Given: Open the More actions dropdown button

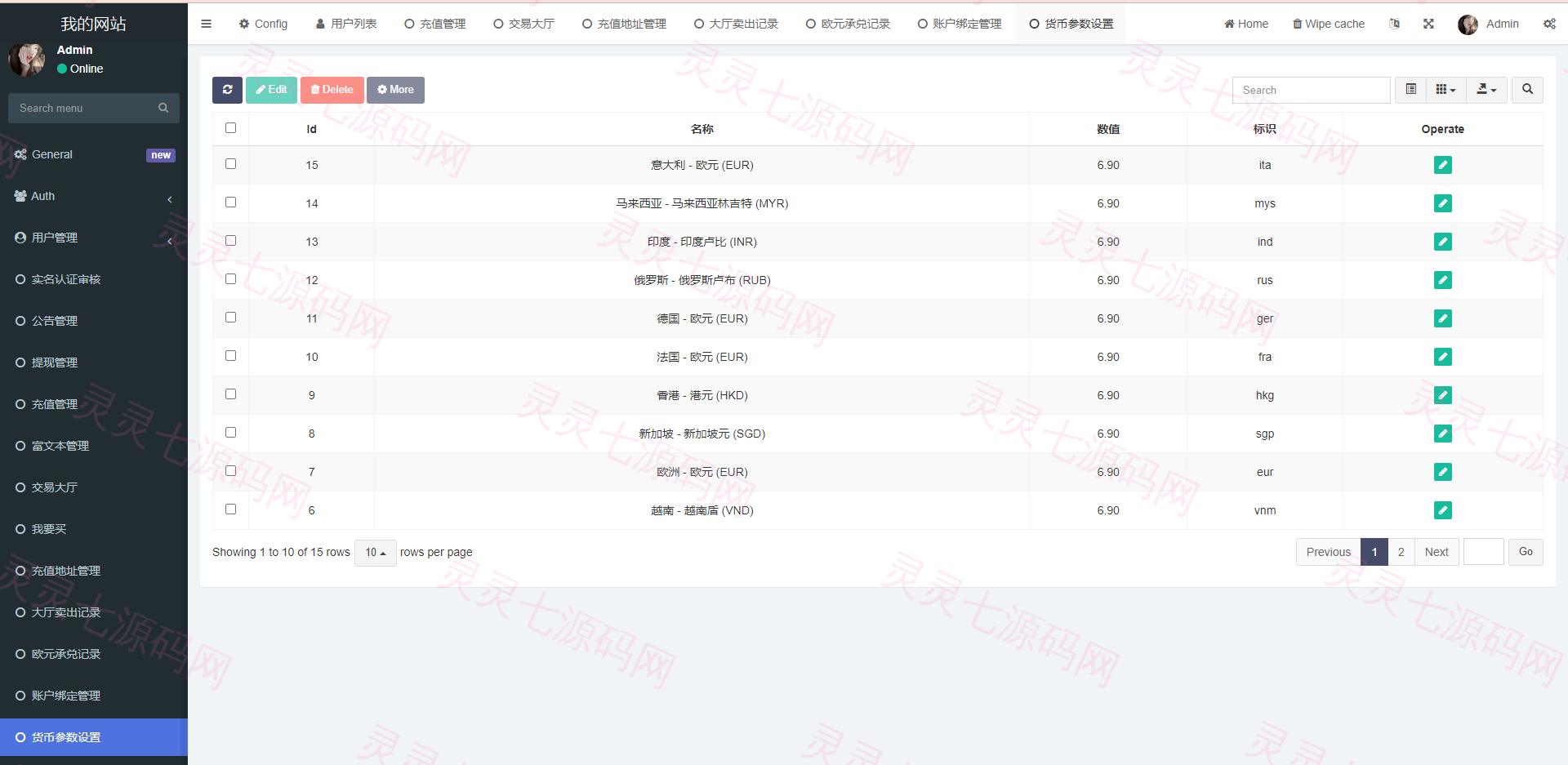Looking at the screenshot, I should 395,90.
